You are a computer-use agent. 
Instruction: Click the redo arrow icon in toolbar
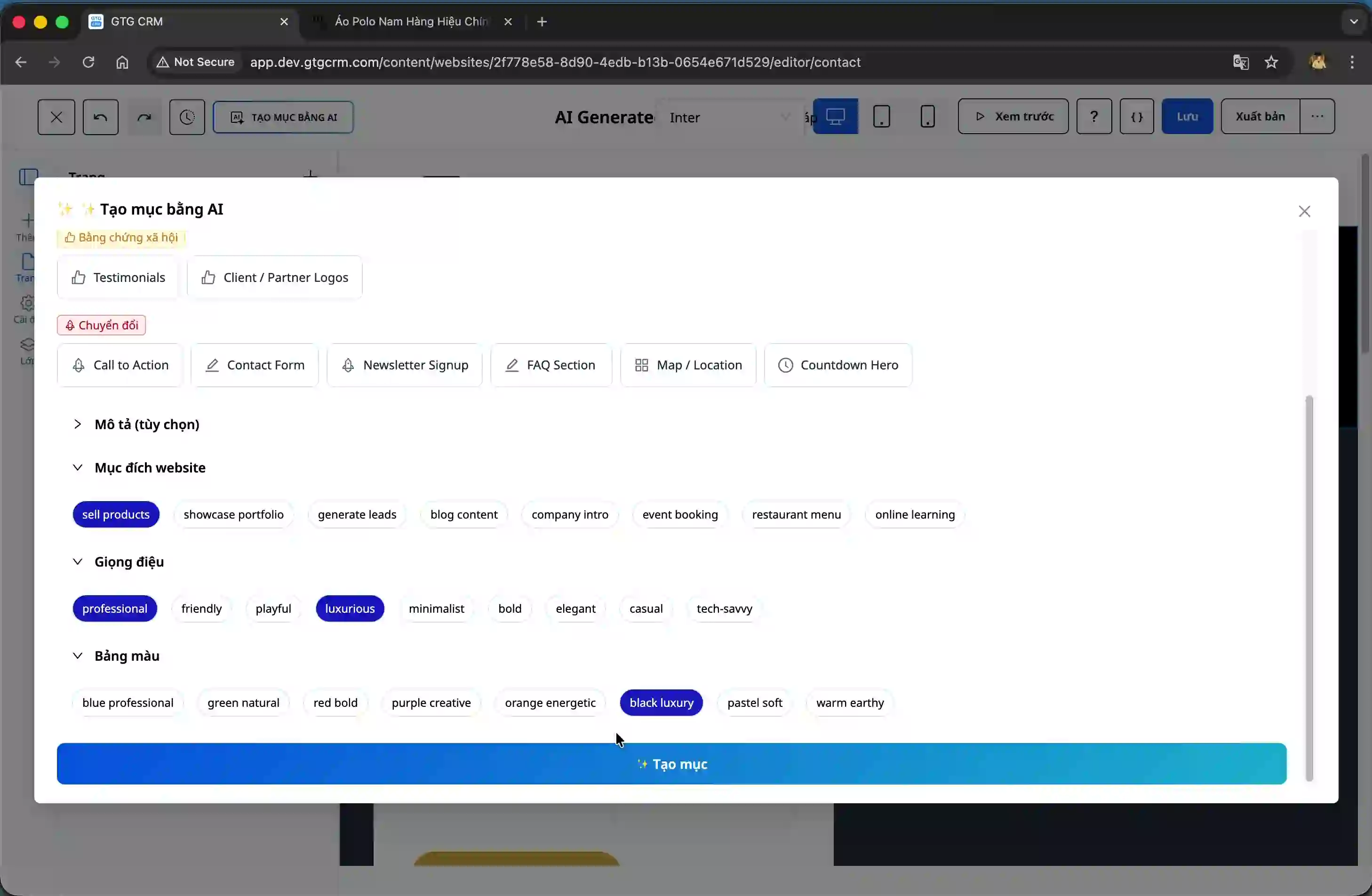[144, 117]
